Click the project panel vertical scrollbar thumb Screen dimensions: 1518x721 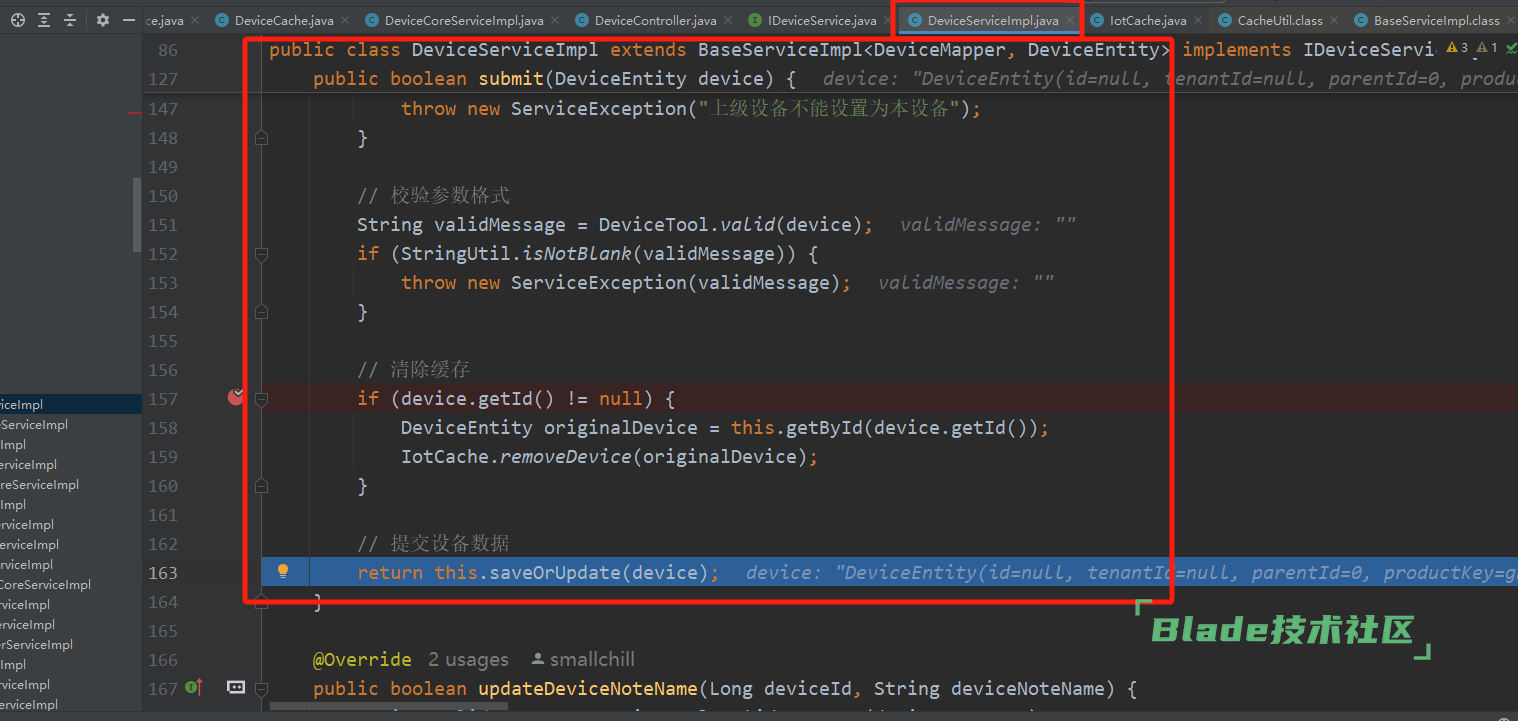tap(137, 215)
